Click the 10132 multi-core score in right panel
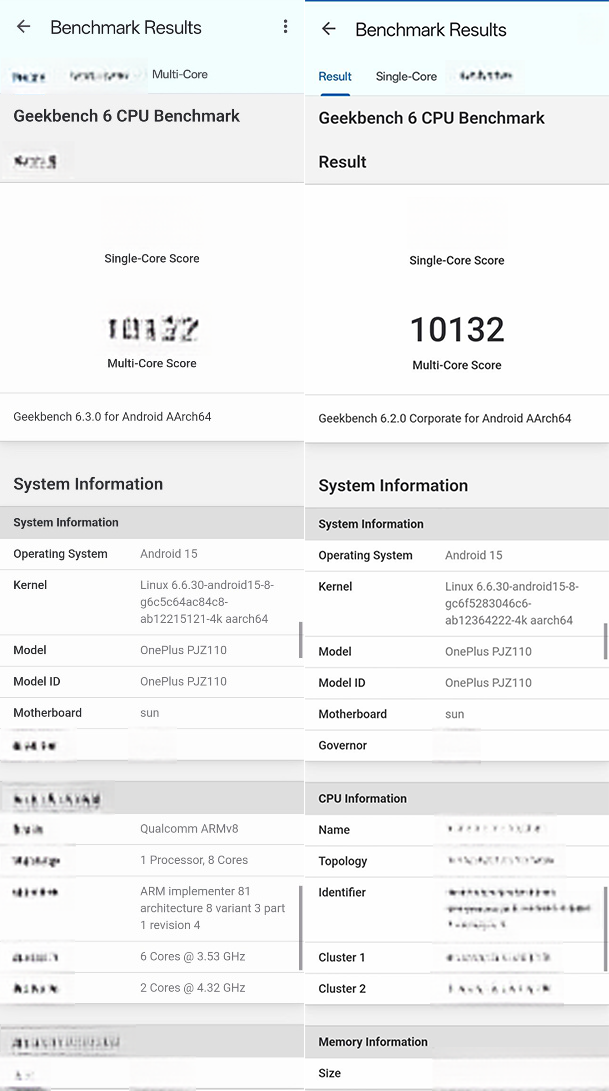This screenshot has height=1091, width=609. (x=457, y=329)
